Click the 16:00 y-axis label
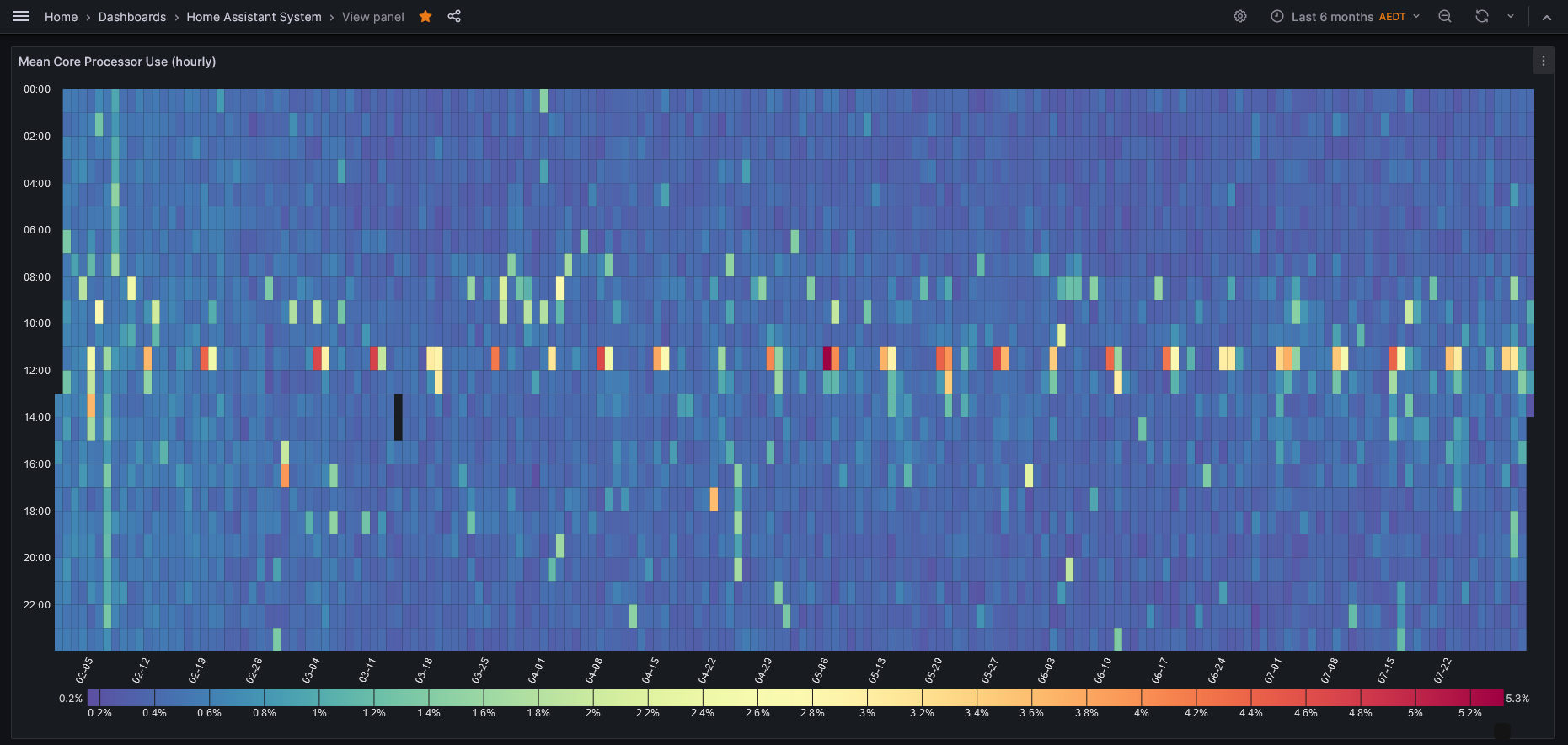Screen dimensions: 1568x745 (37, 464)
